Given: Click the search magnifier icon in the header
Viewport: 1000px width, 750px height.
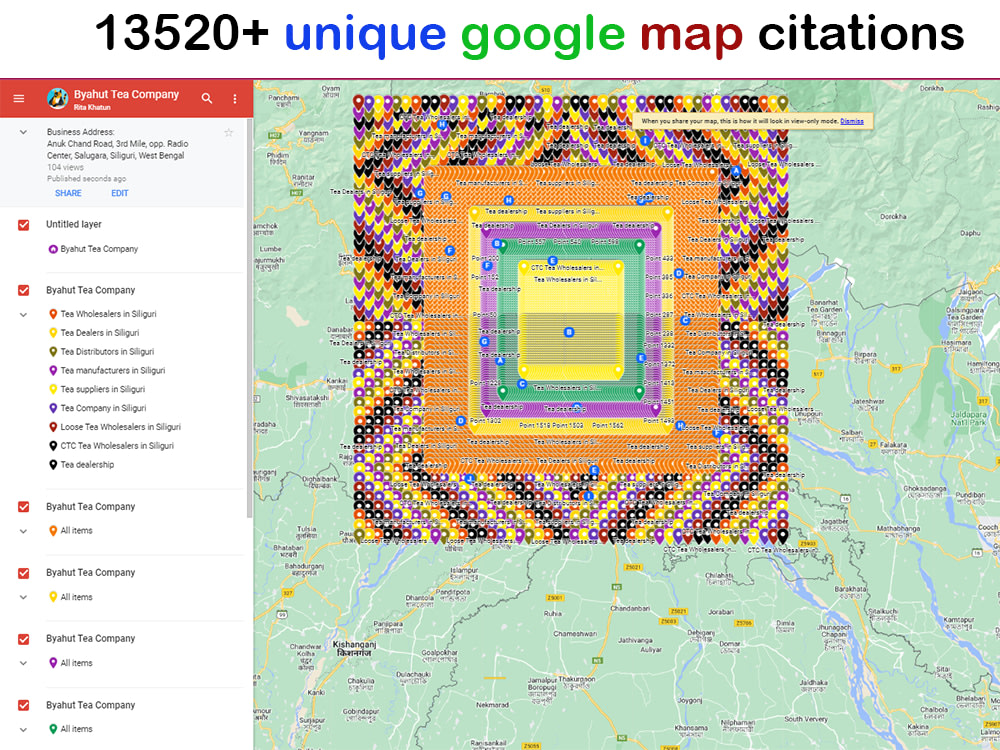Looking at the screenshot, I should [x=207, y=98].
